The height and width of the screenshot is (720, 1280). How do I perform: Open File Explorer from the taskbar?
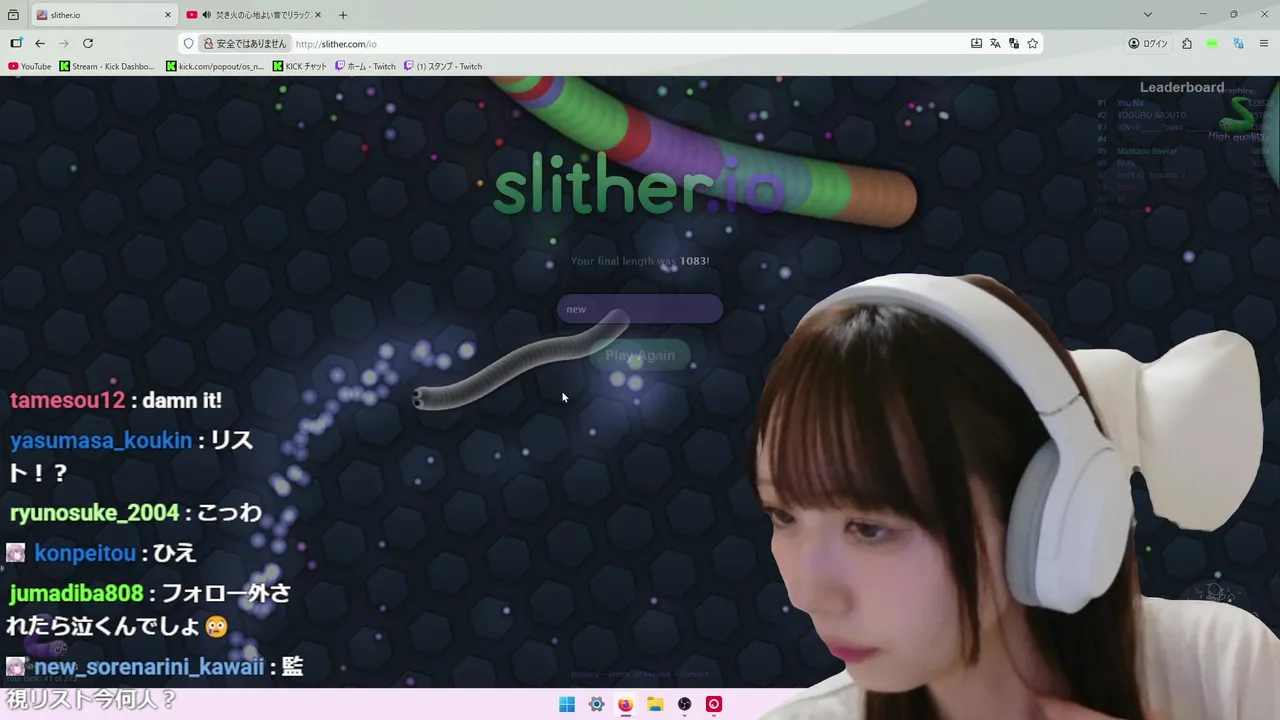click(655, 704)
